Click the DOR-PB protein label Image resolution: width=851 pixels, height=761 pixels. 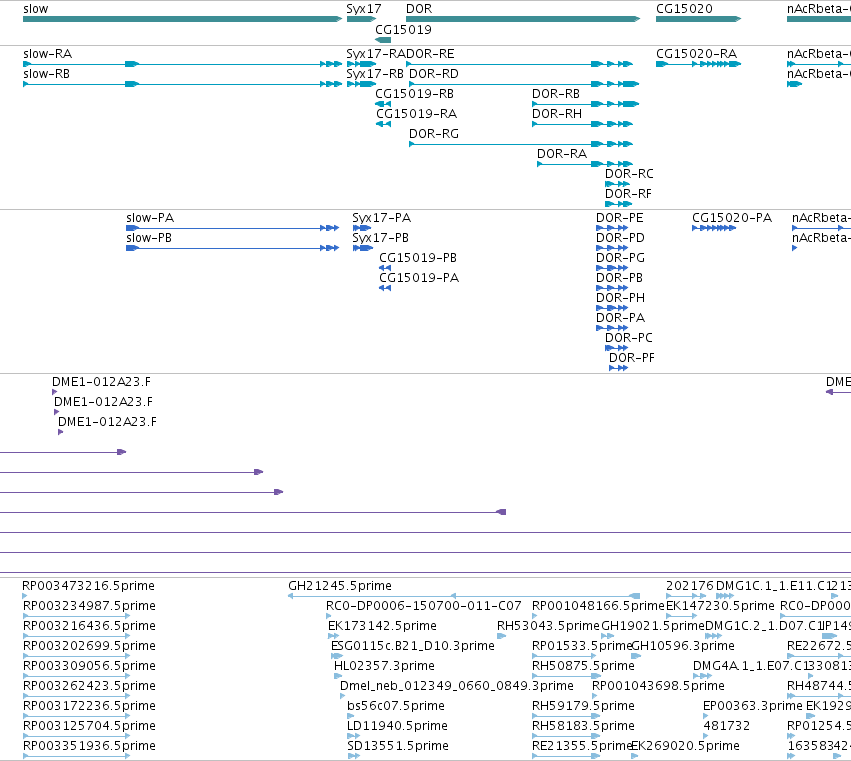pyautogui.click(x=619, y=278)
